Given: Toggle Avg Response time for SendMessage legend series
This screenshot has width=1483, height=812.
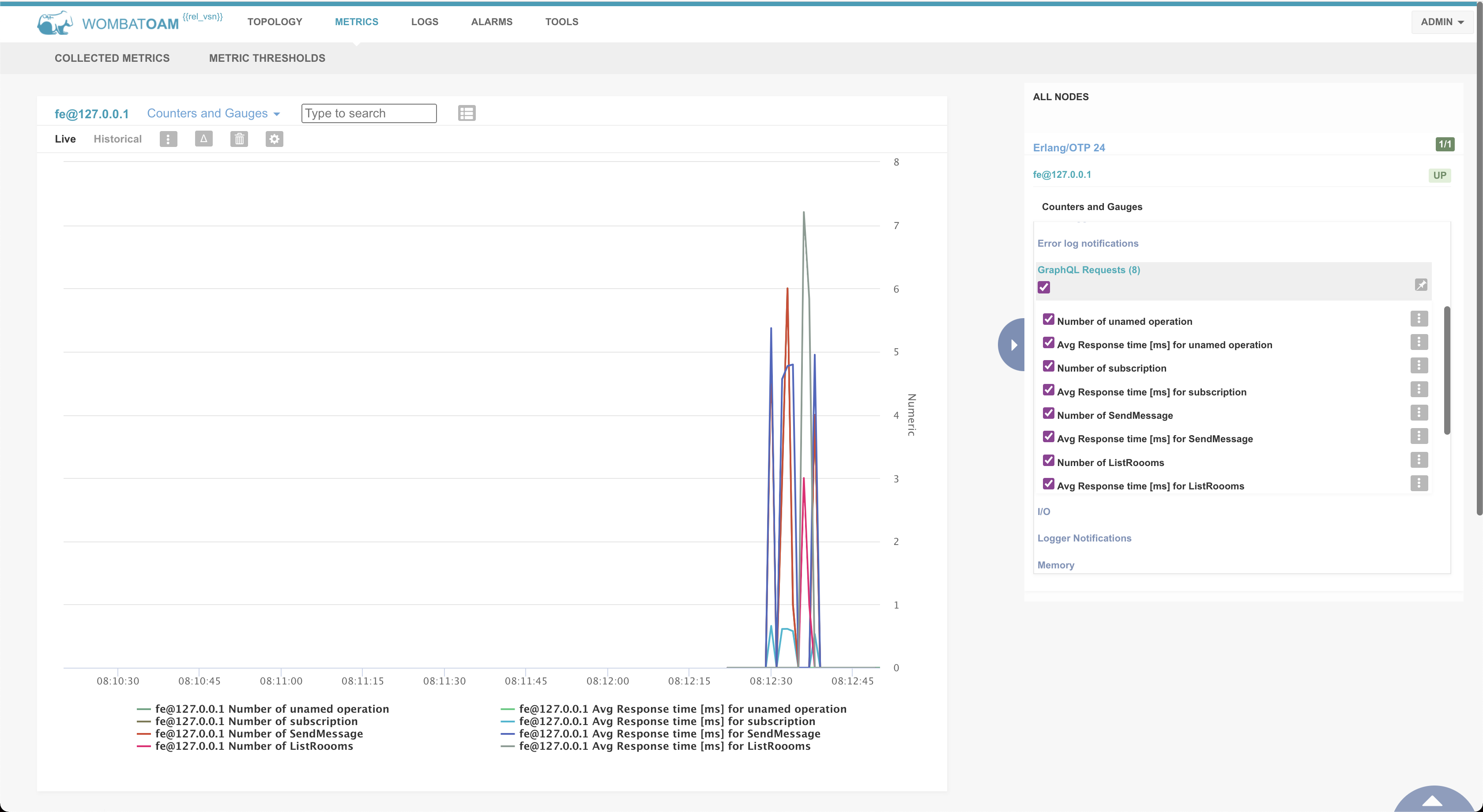Looking at the screenshot, I should point(661,734).
